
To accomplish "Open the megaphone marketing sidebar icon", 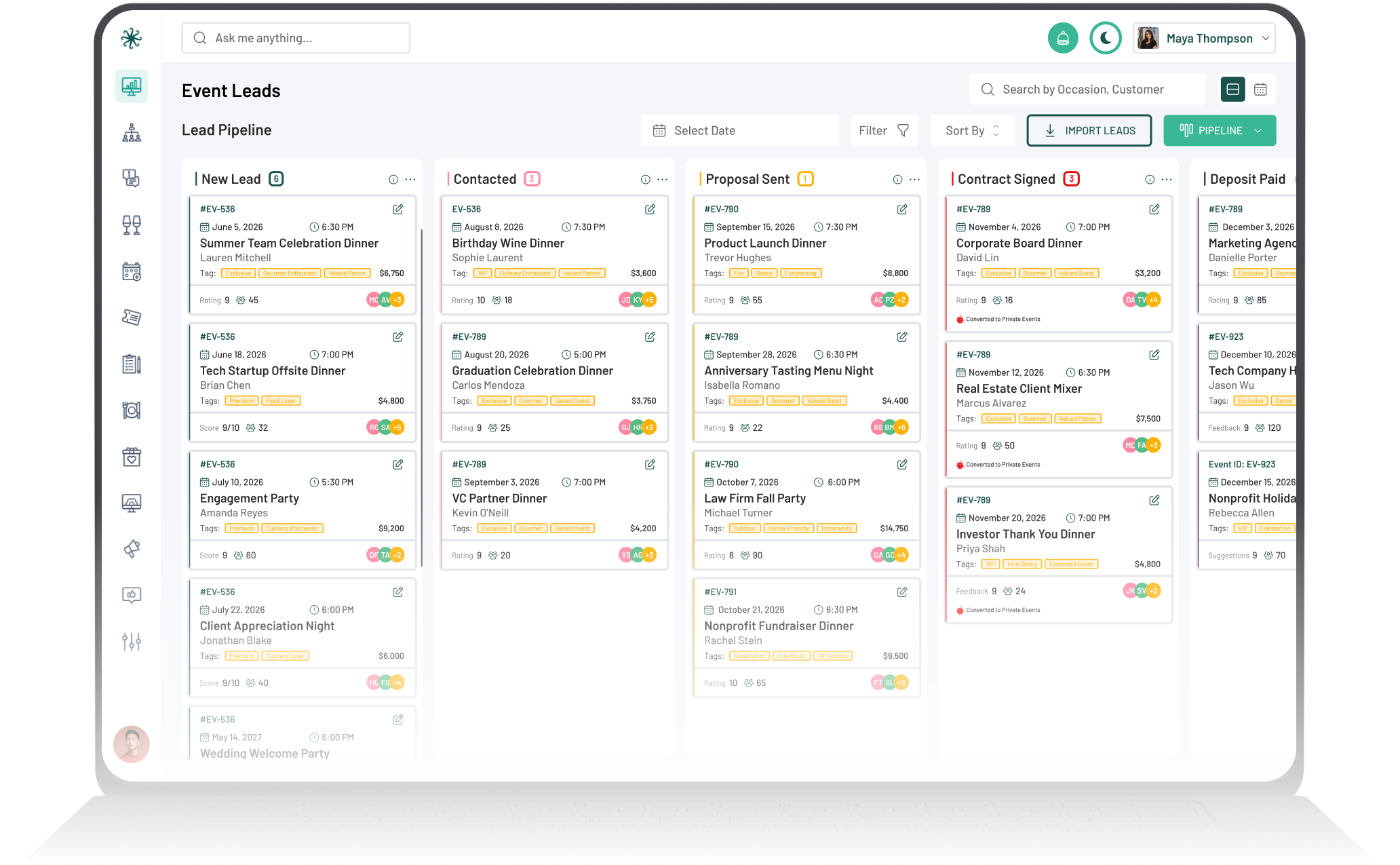I will [132, 549].
